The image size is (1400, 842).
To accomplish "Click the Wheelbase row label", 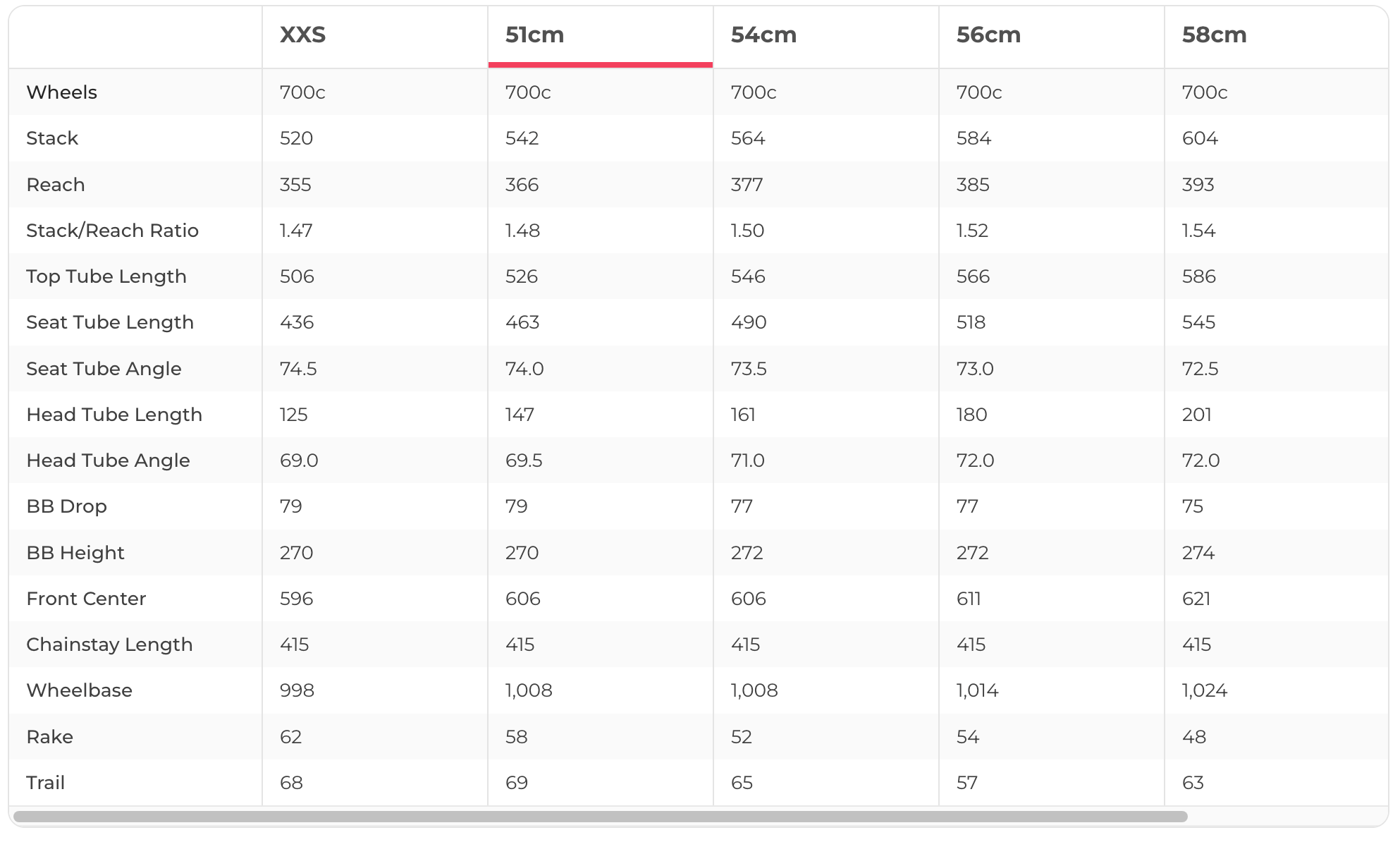I will click(79, 690).
